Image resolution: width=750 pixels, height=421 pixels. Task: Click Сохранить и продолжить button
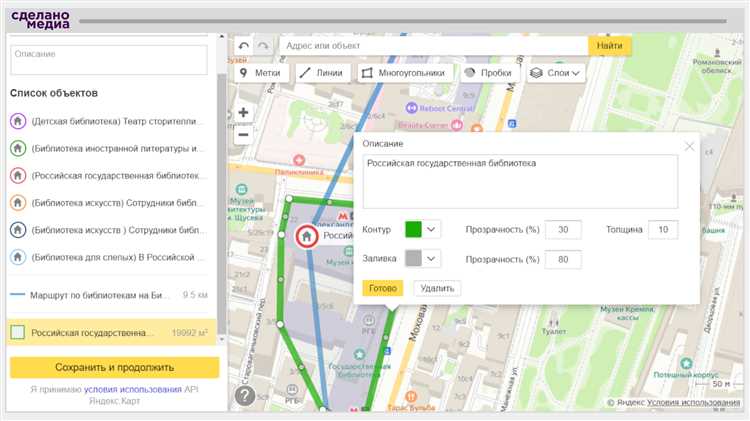tap(114, 367)
